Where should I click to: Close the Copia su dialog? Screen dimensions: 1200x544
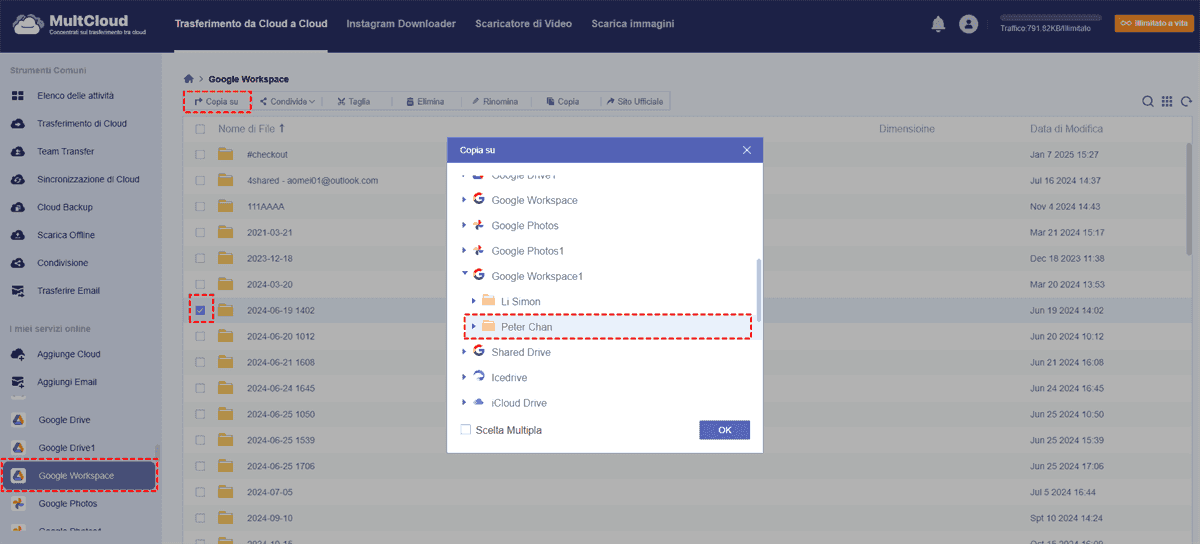tap(746, 150)
